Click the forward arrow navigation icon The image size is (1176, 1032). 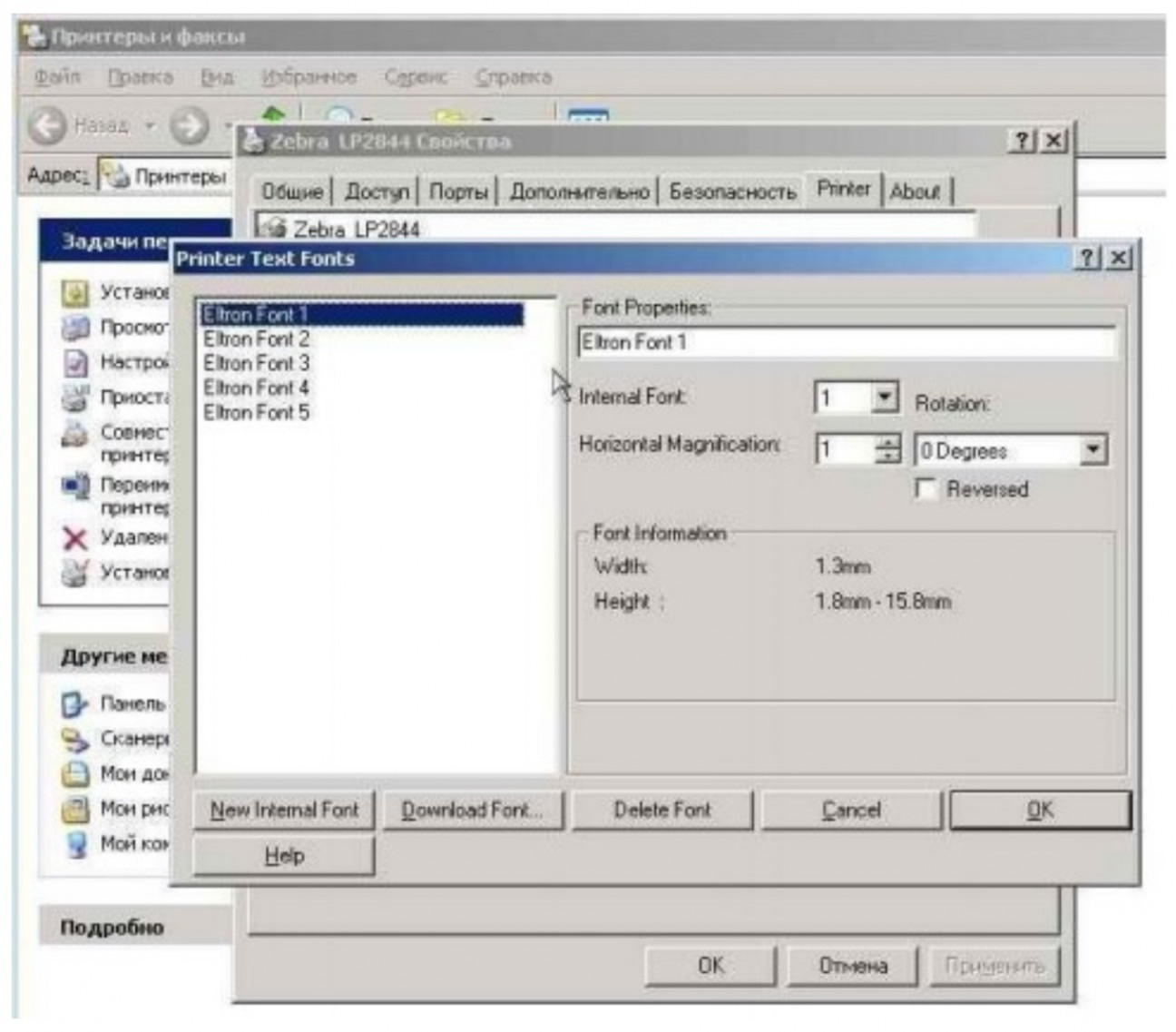(x=189, y=125)
